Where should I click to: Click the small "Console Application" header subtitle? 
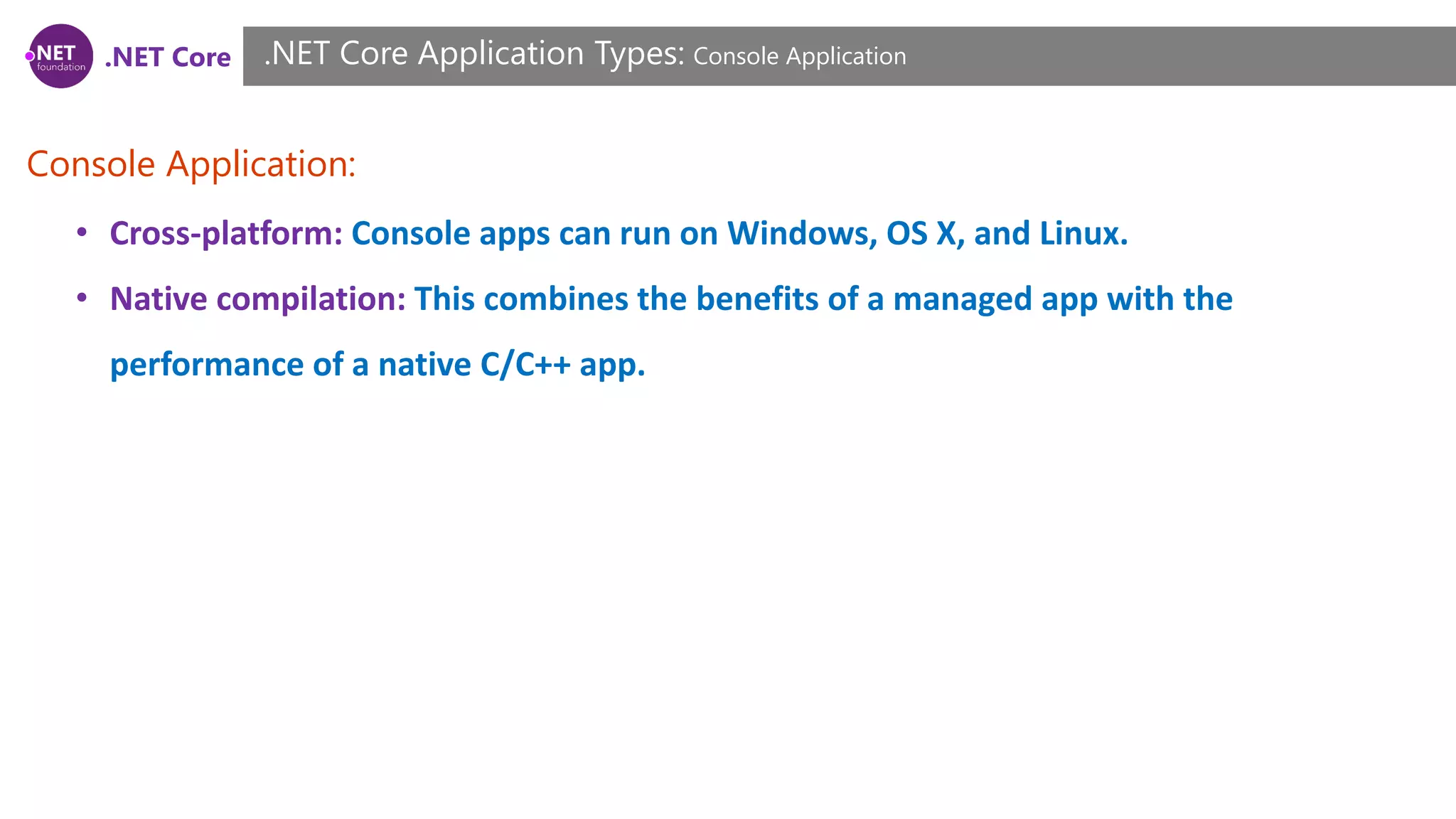tap(799, 56)
